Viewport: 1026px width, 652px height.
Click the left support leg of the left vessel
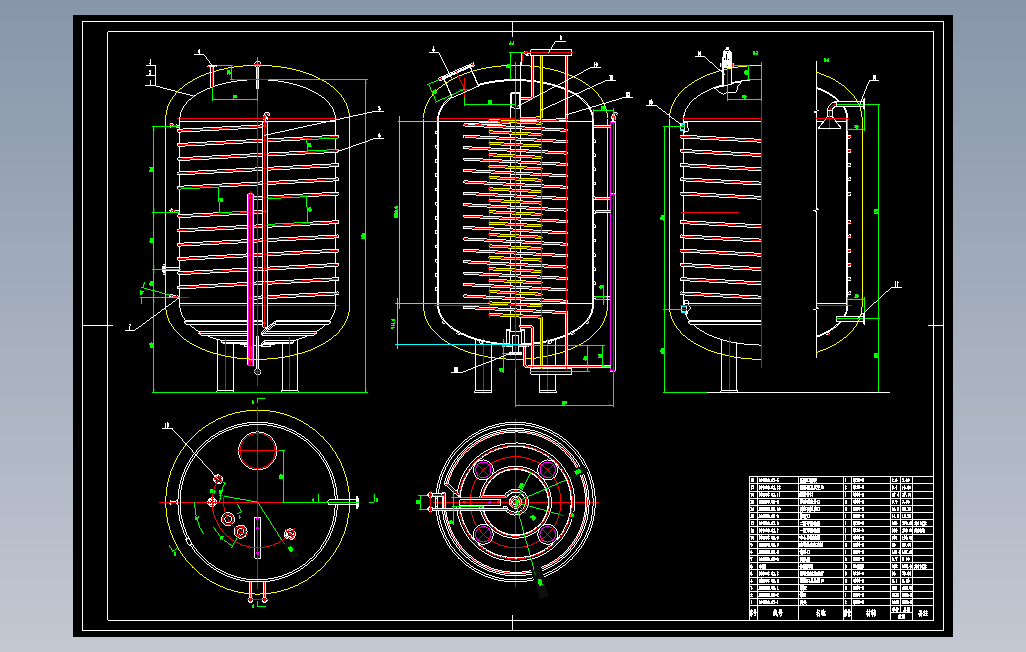[225, 365]
